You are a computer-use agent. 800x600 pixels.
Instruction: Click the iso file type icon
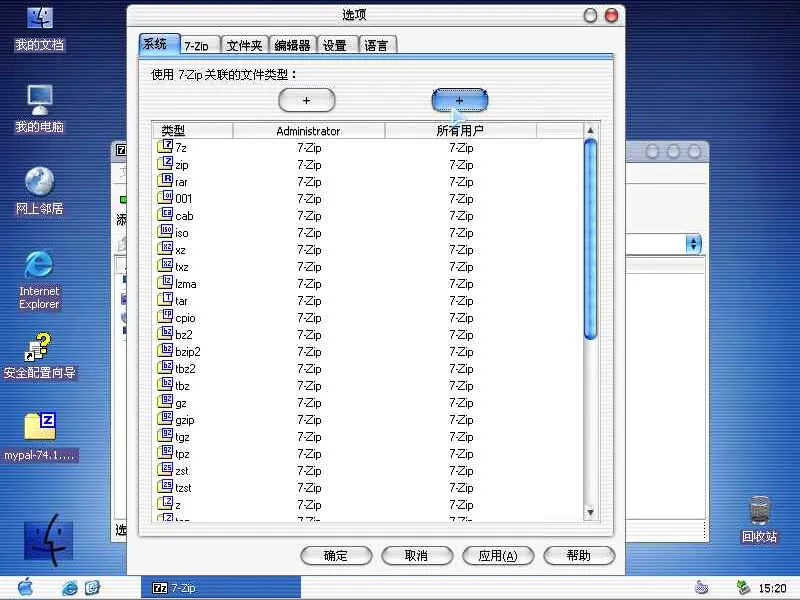[165, 232]
